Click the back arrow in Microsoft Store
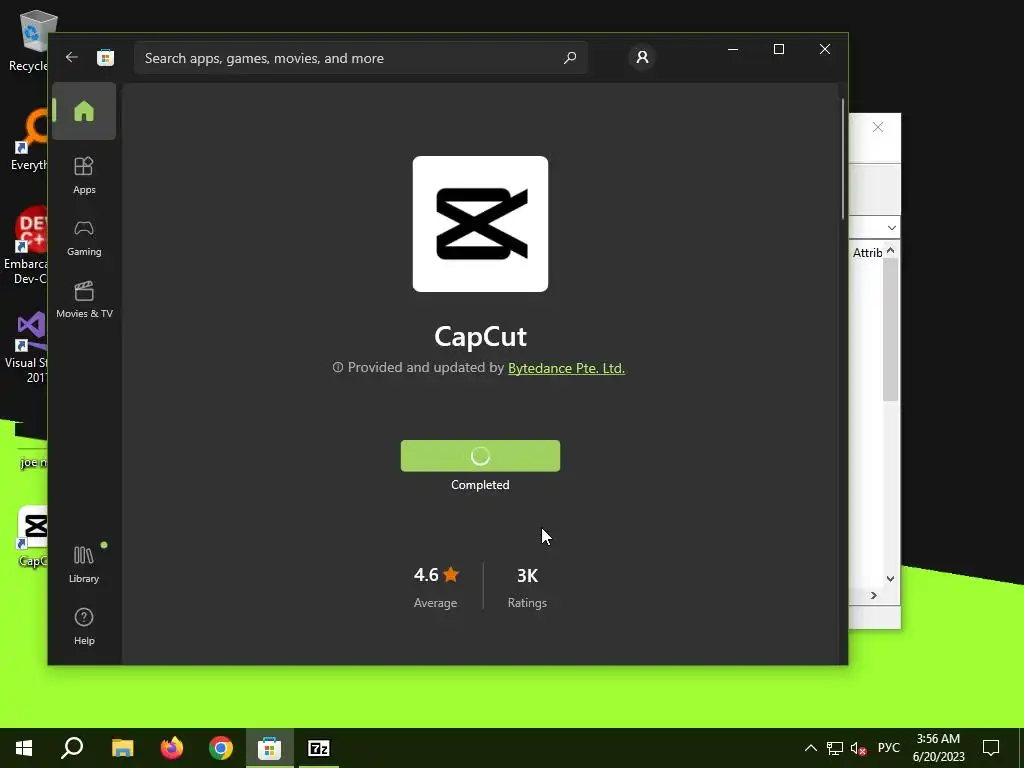 [x=72, y=57]
